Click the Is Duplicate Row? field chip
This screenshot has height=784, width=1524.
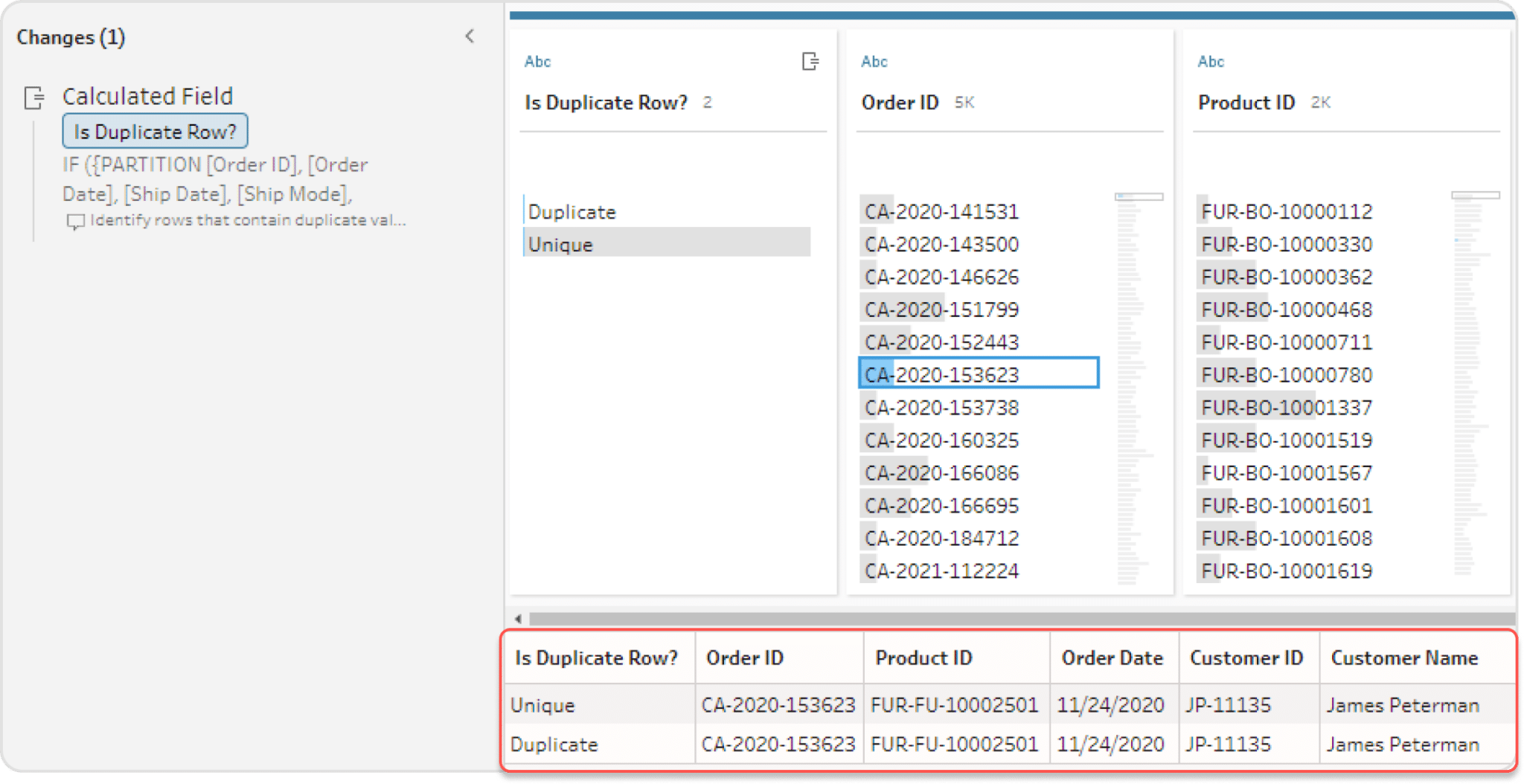[x=155, y=131]
